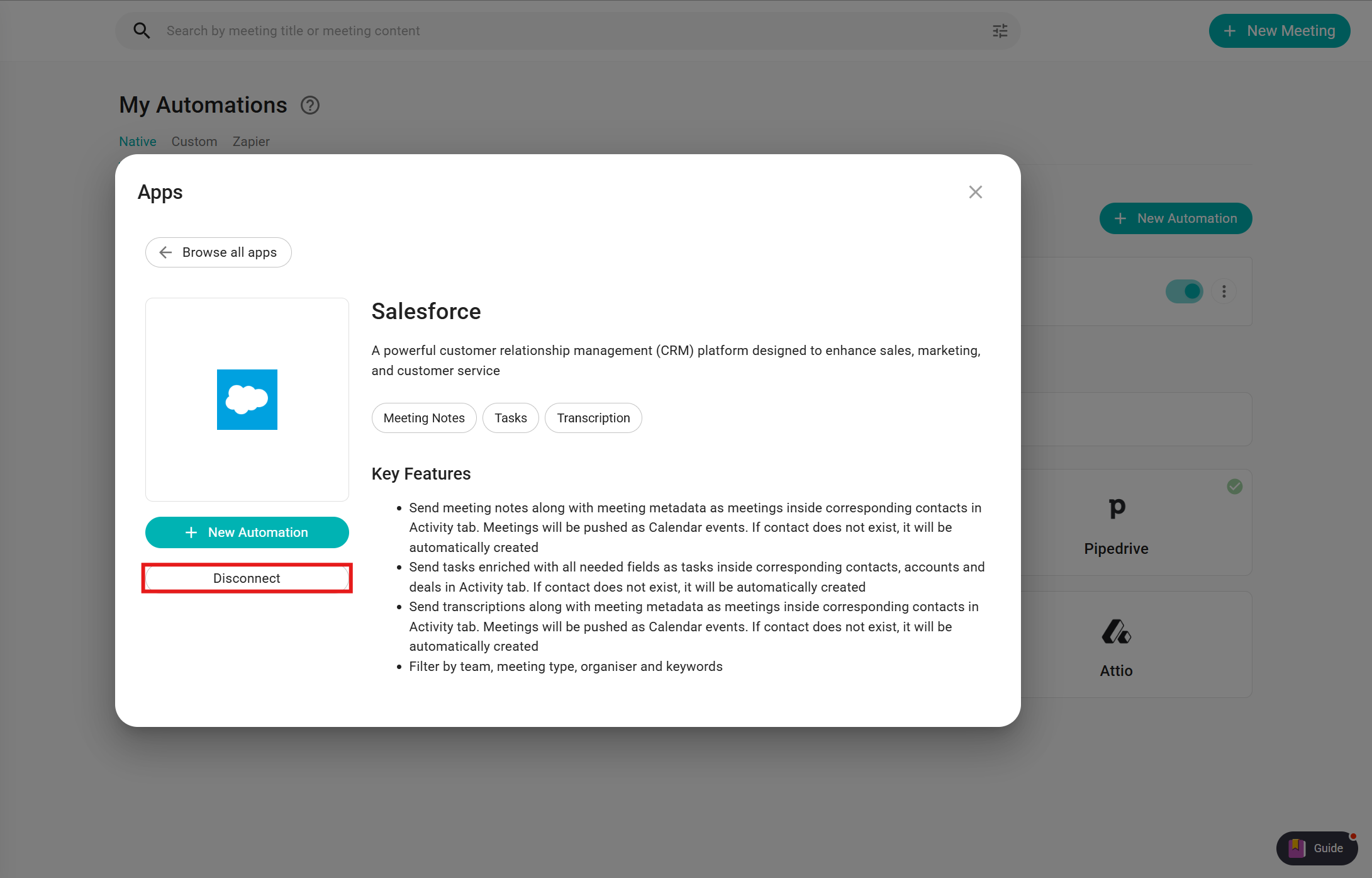This screenshot has width=1372, height=878.
Task: Toggle the automation enable switch
Action: click(x=1184, y=291)
